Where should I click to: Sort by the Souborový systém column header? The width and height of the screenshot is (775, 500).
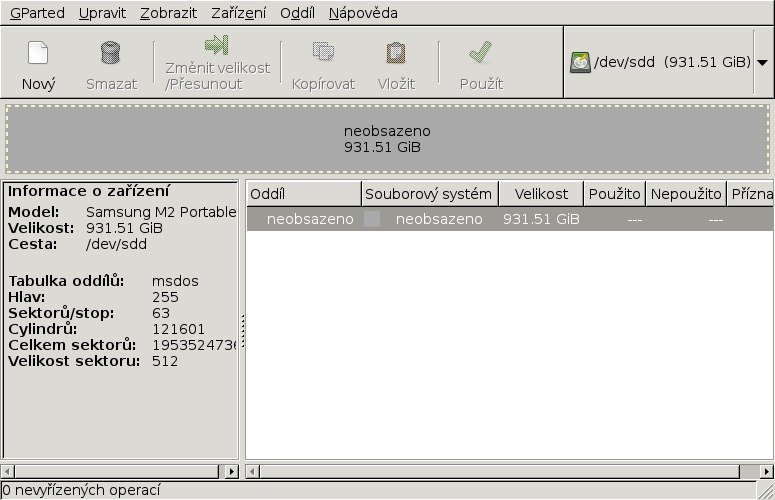[x=430, y=194]
